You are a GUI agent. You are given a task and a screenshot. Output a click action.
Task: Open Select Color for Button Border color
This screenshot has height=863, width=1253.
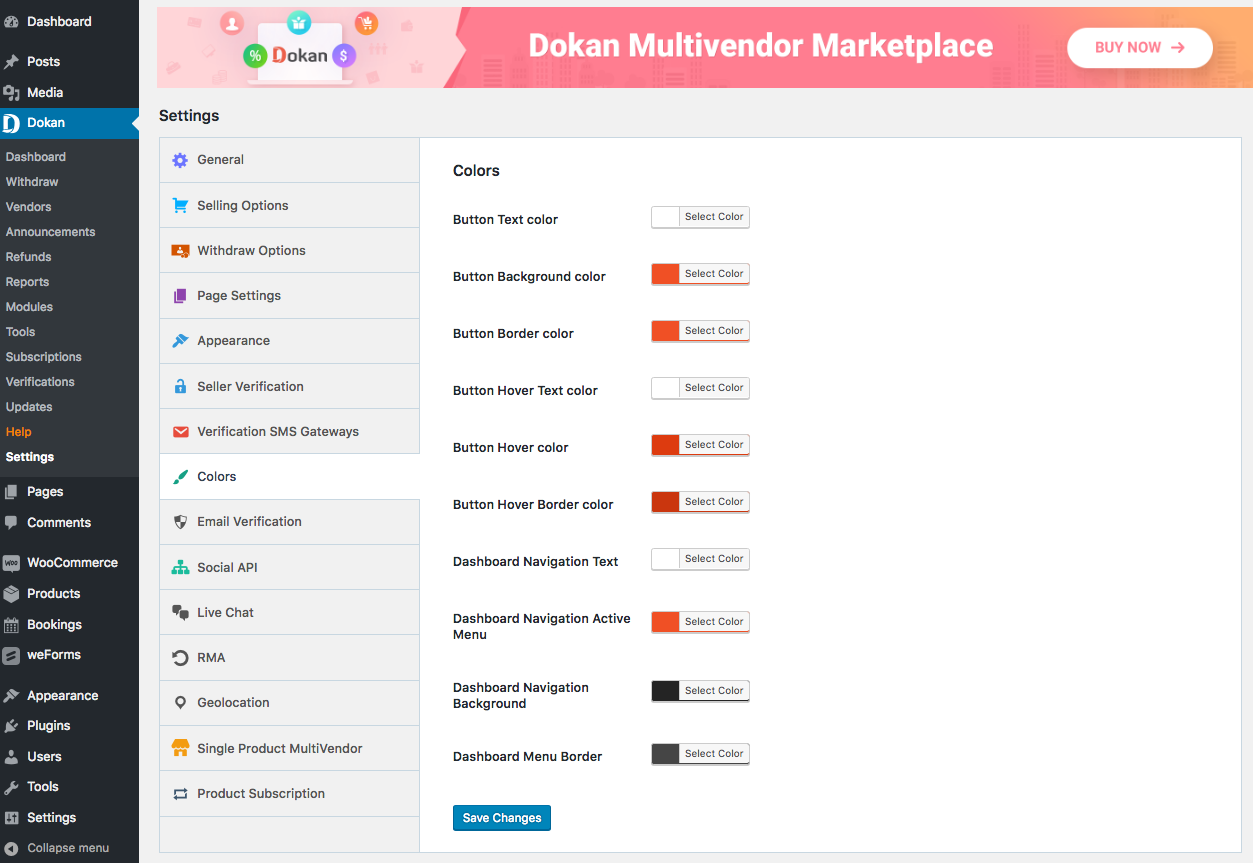tap(714, 331)
